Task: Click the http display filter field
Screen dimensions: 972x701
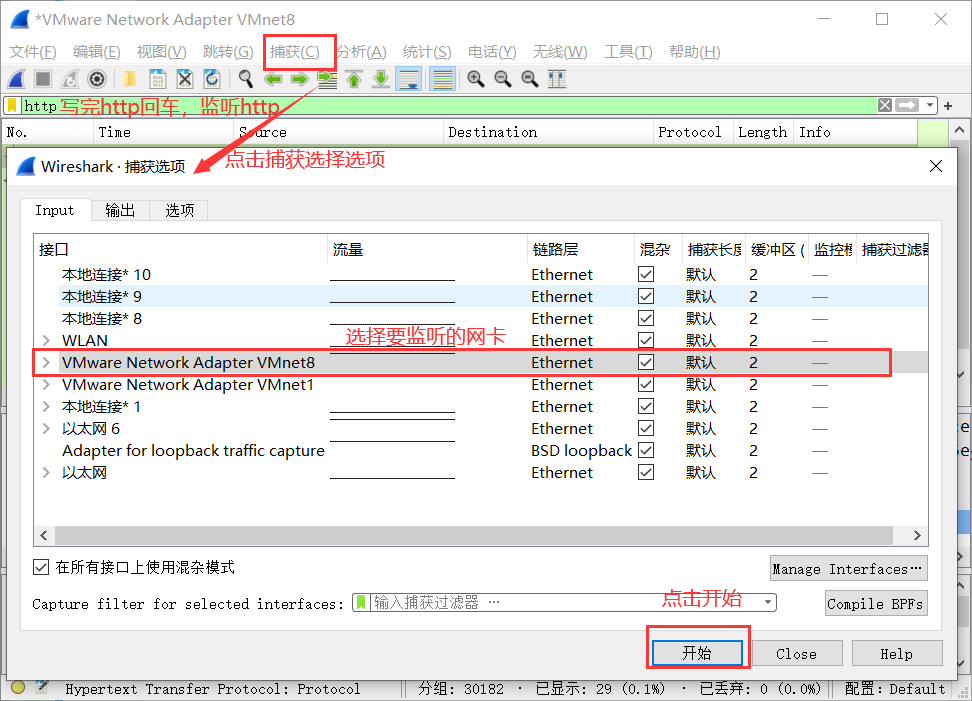Action: point(448,106)
